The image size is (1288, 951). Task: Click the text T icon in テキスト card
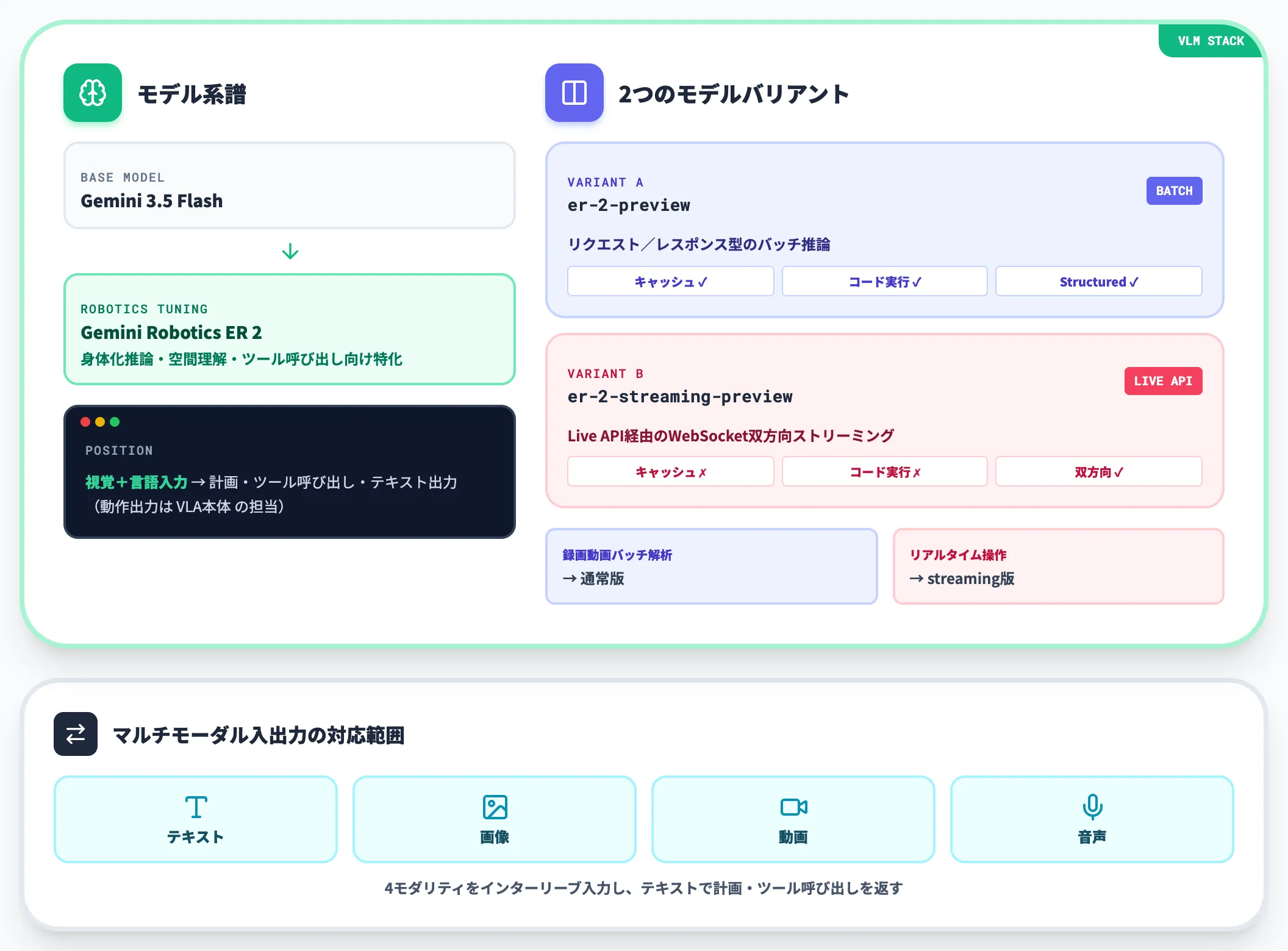pyautogui.click(x=196, y=807)
